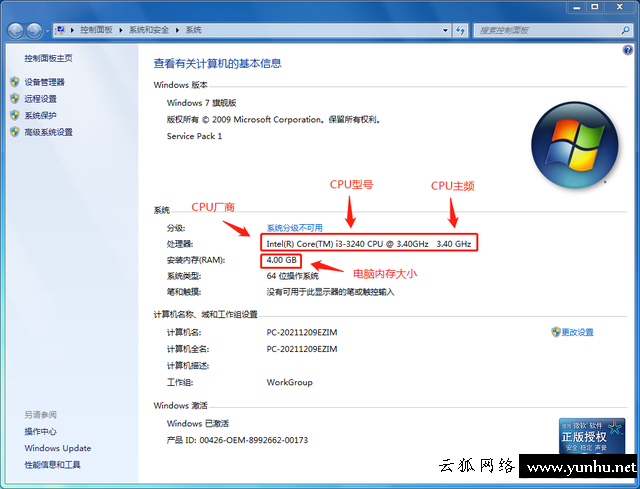Select the installed memory value 4.00 GB

pyautogui.click(x=282, y=260)
